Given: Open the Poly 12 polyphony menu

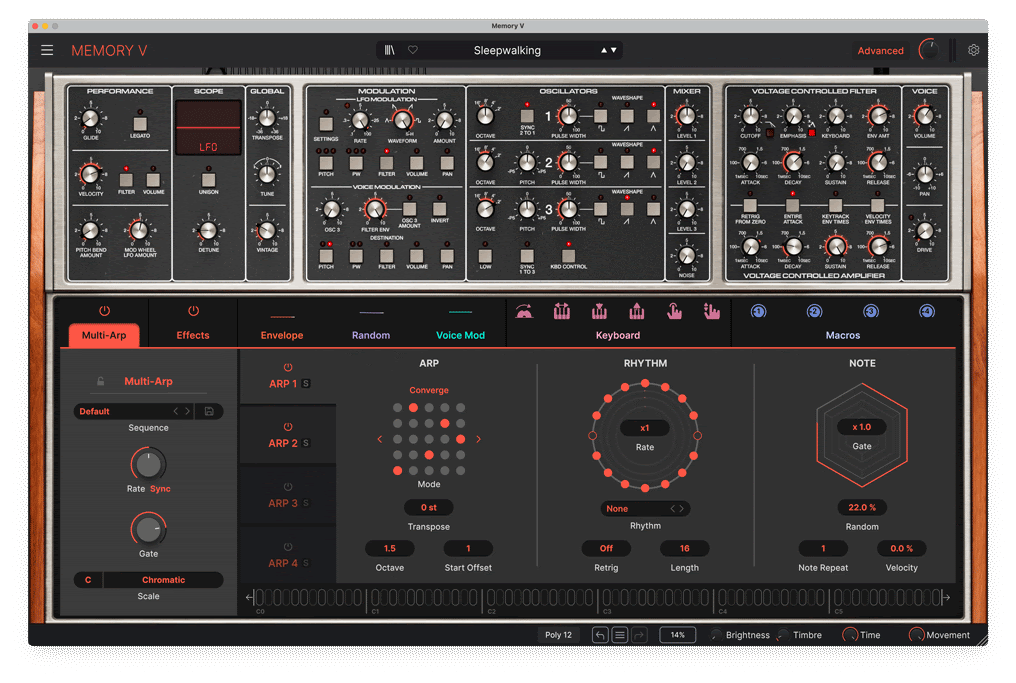Looking at the screenshot, I should pos(559,635).
